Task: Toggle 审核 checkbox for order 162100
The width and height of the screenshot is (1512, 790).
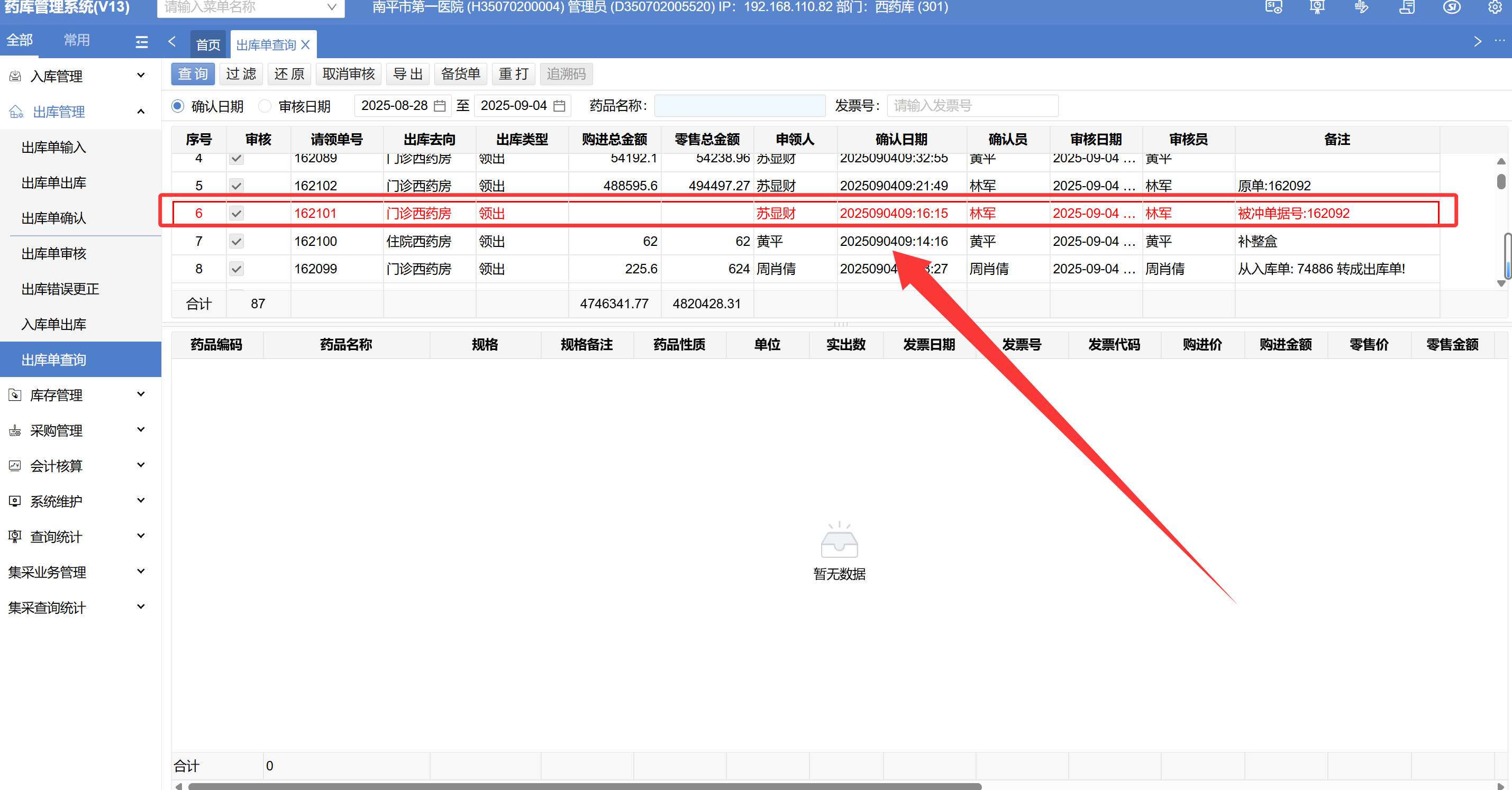Action: coord(236,241)
